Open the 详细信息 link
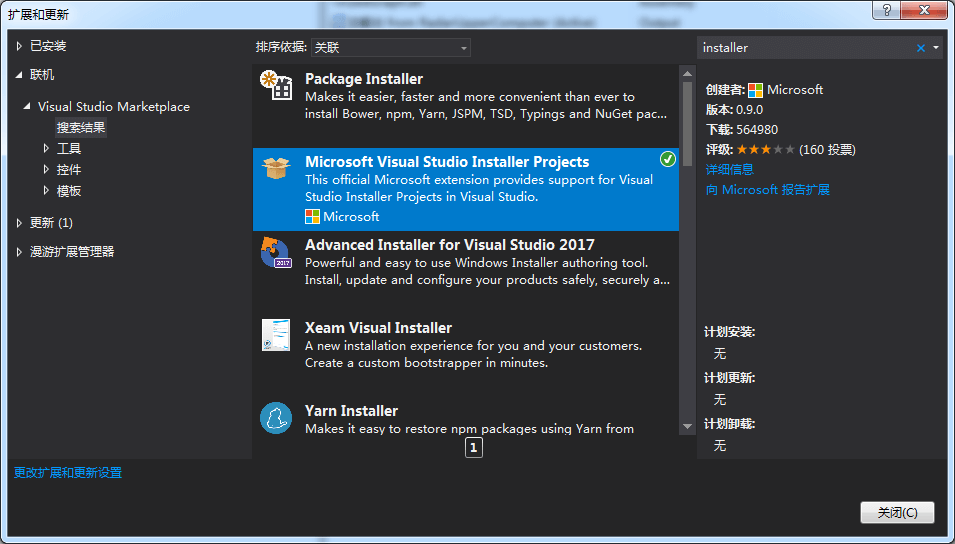Image resolution: width=955 pixels, height=544 pixels. (730, 169)
